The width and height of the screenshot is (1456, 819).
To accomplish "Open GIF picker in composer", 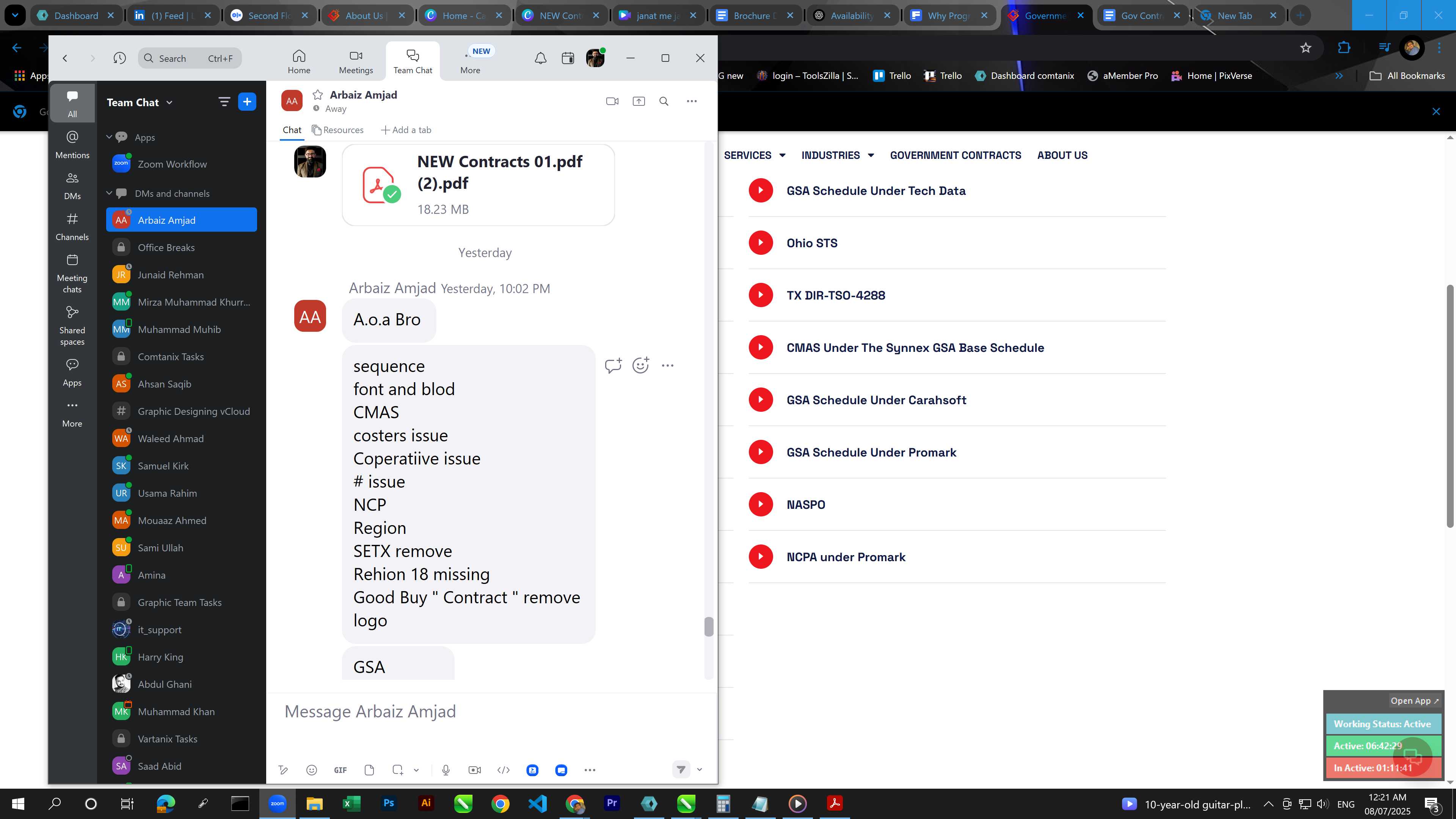I will pyautogui.click(x=340, y=770).
